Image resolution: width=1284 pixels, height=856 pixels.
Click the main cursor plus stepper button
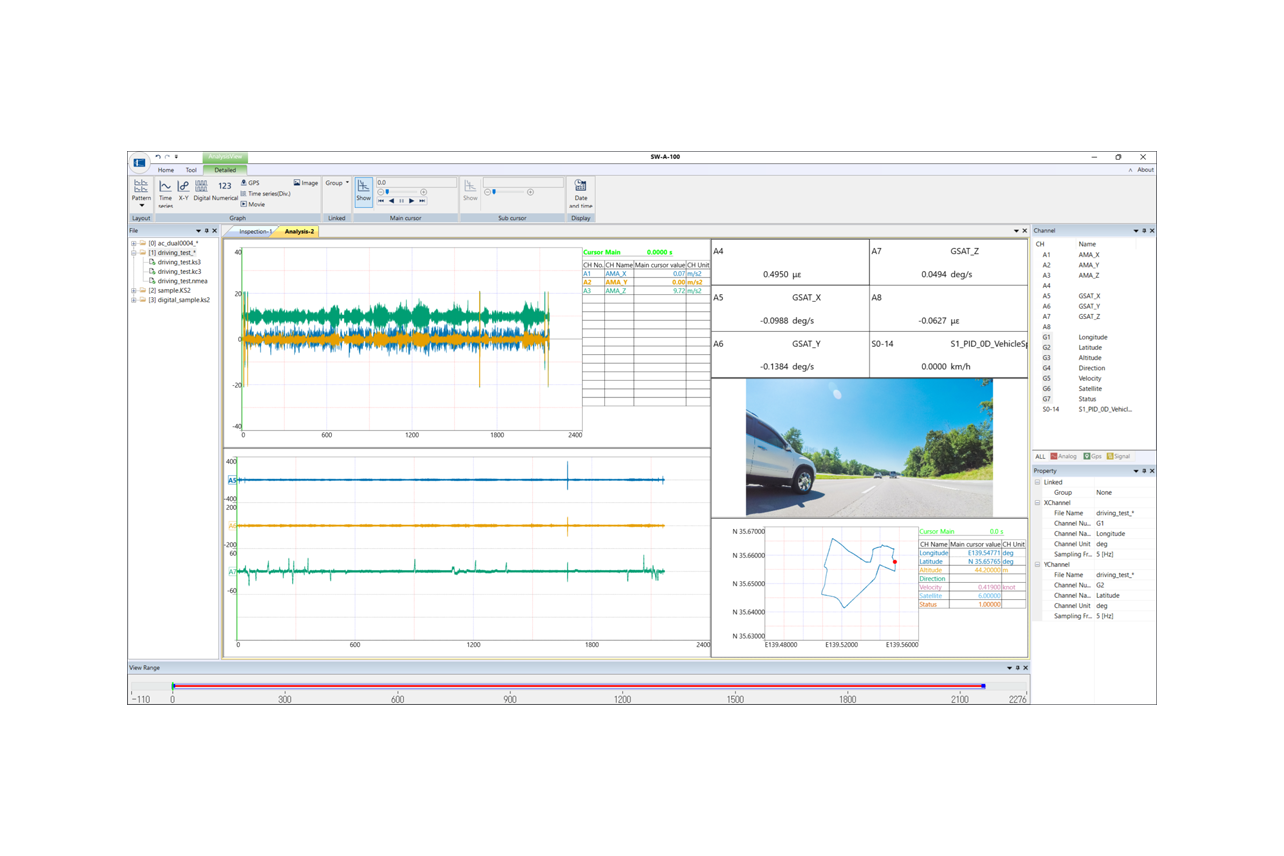[x=424, y=192]
